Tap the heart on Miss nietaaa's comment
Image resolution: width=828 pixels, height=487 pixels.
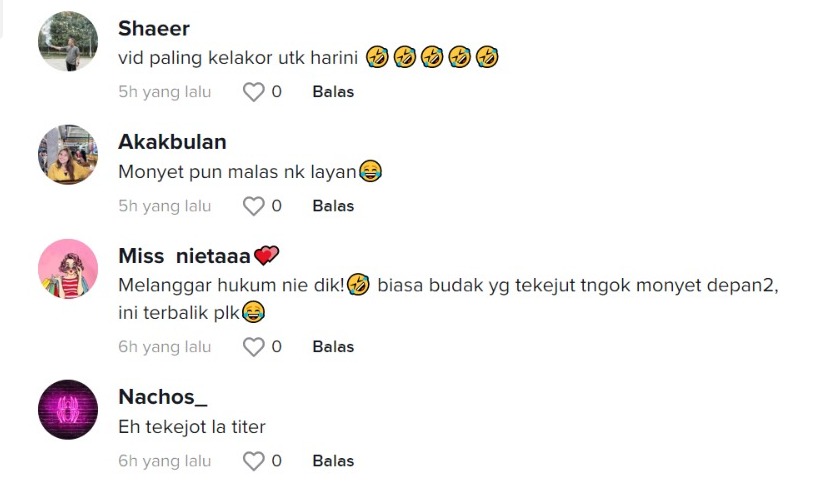[x=254, y=347]
